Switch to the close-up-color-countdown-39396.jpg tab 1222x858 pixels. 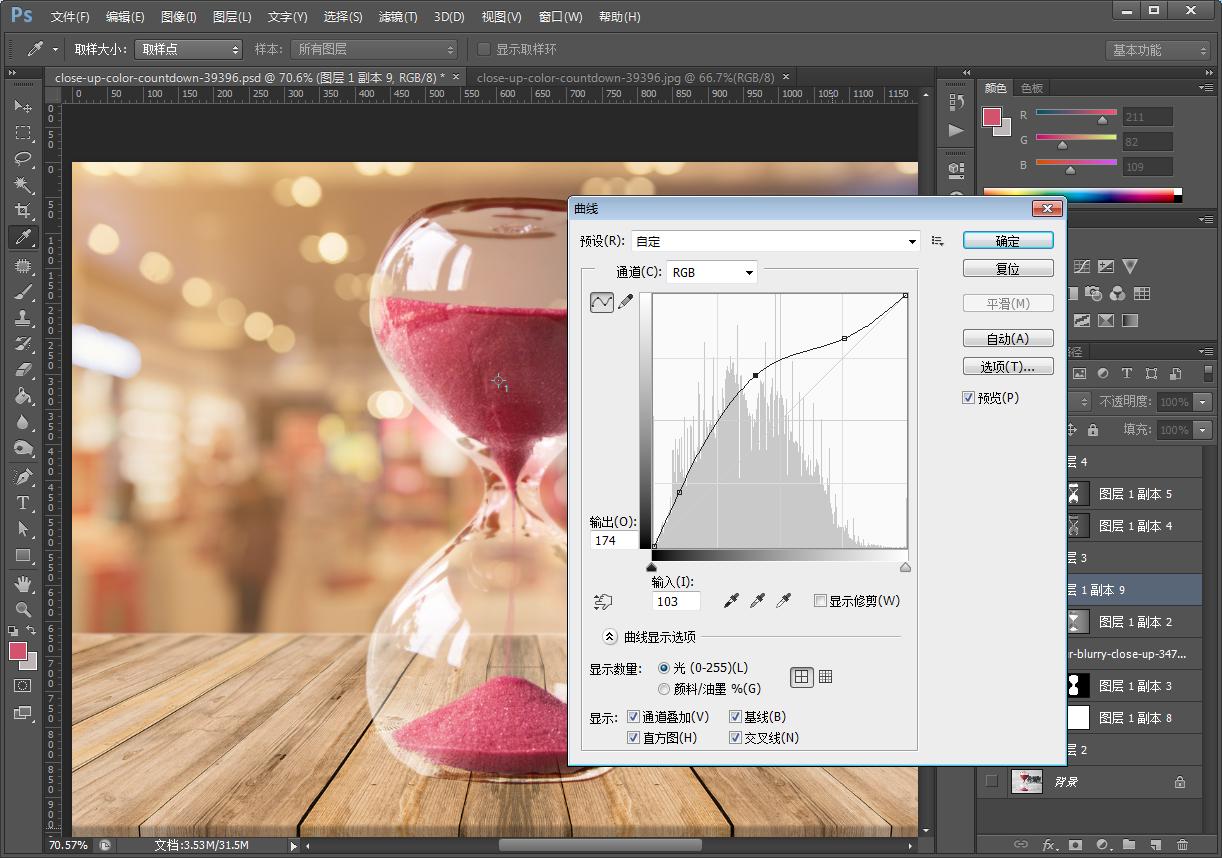coord(625,77)
